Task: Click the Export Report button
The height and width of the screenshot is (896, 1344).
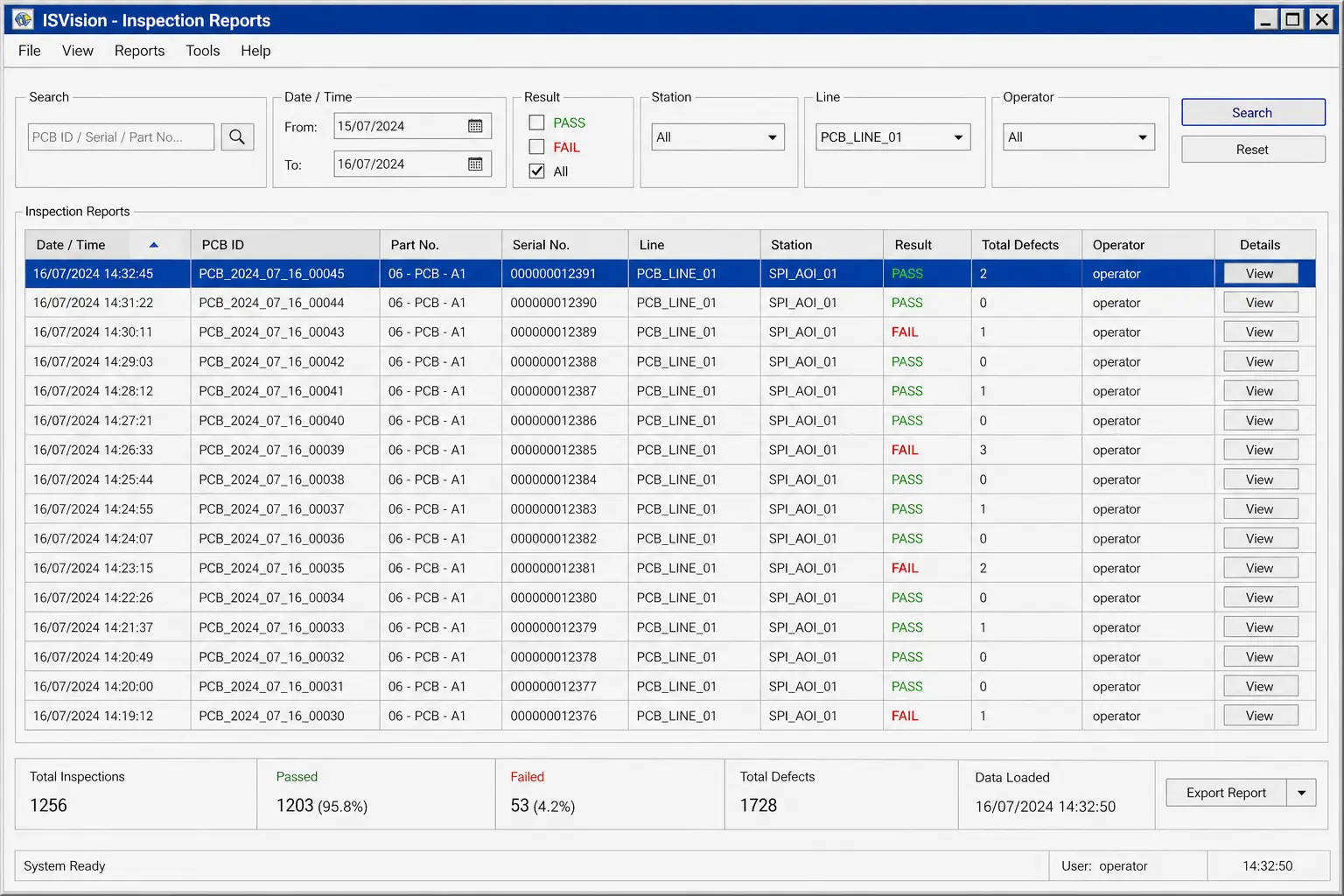Action: pos(1226,793)
